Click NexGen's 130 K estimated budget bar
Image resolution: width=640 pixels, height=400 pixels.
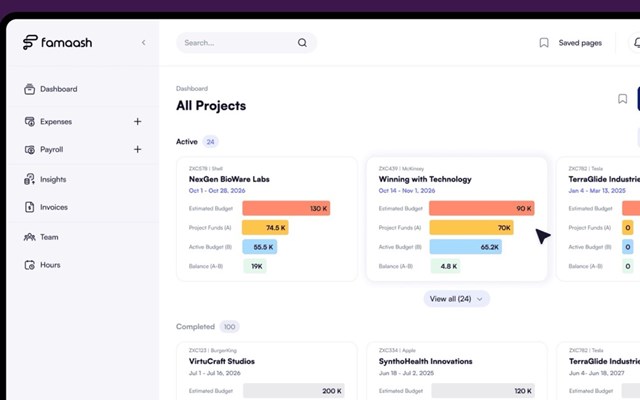click(x=286, y=208)
